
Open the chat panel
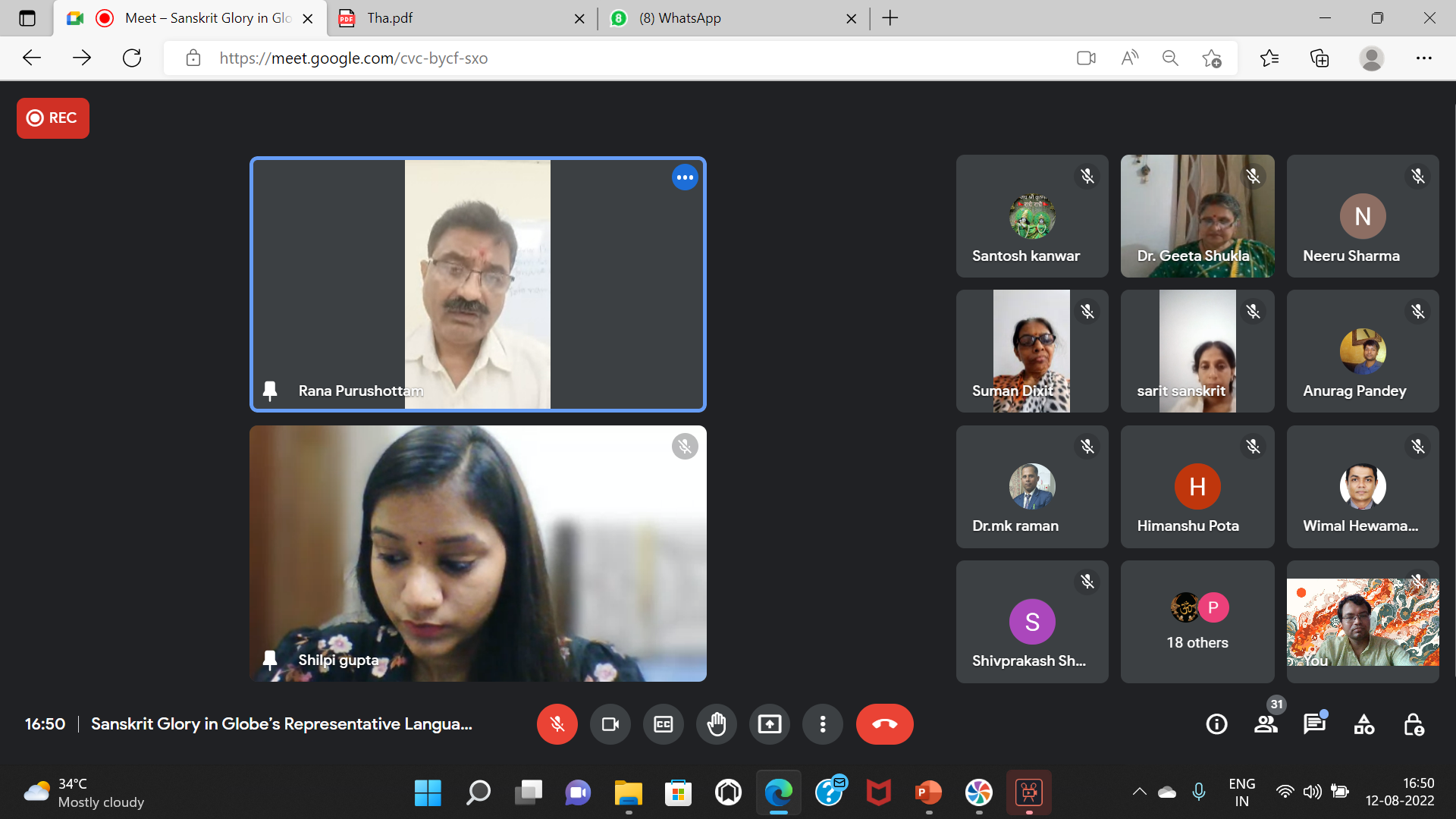[x=1314, y=724]
